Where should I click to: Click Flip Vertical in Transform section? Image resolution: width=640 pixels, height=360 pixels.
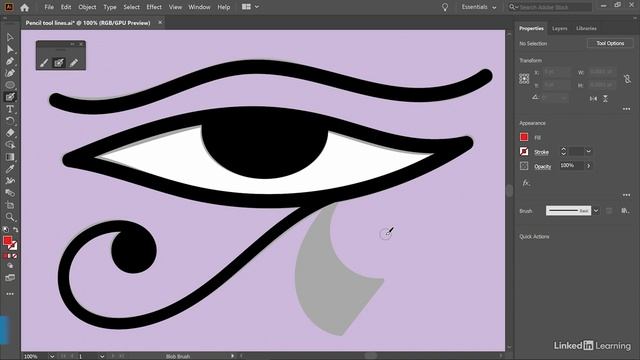605,98
